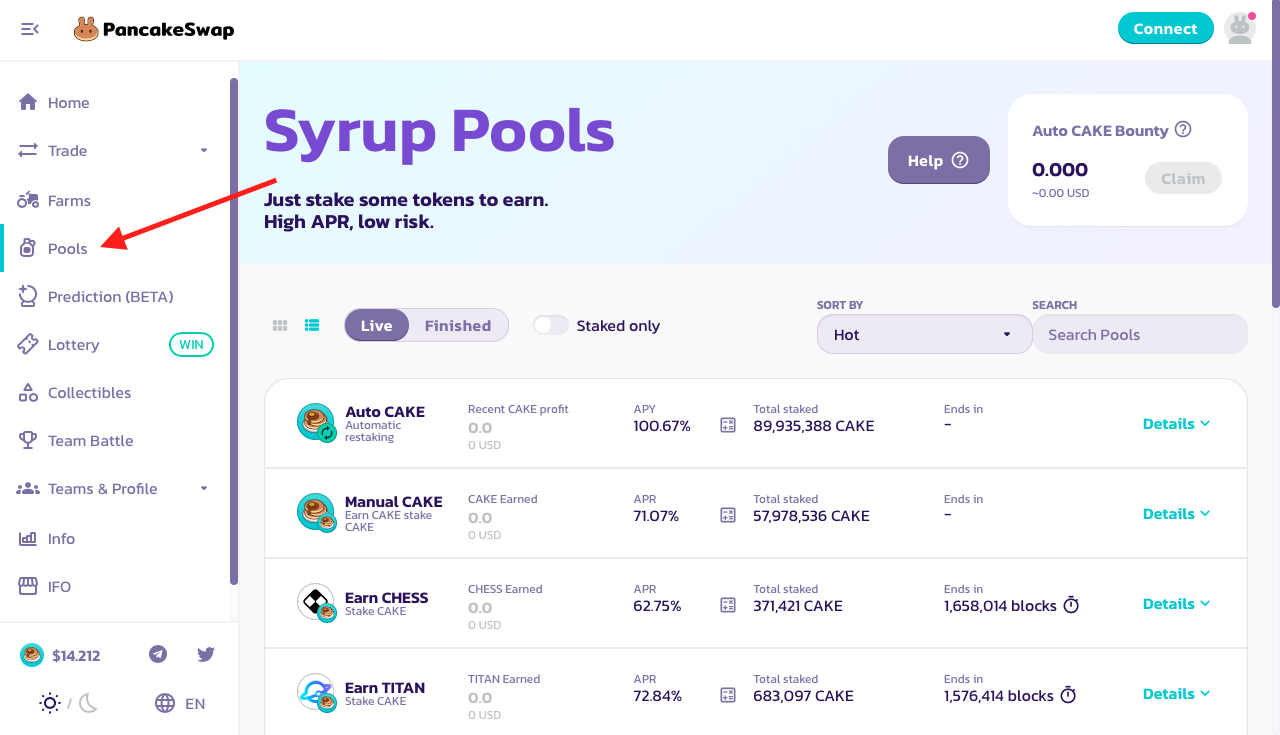Image resolution: width=1280 pixels, height=735 pixels.
Task: Click the CAKE token price icon
Action: tap(32, 655)
